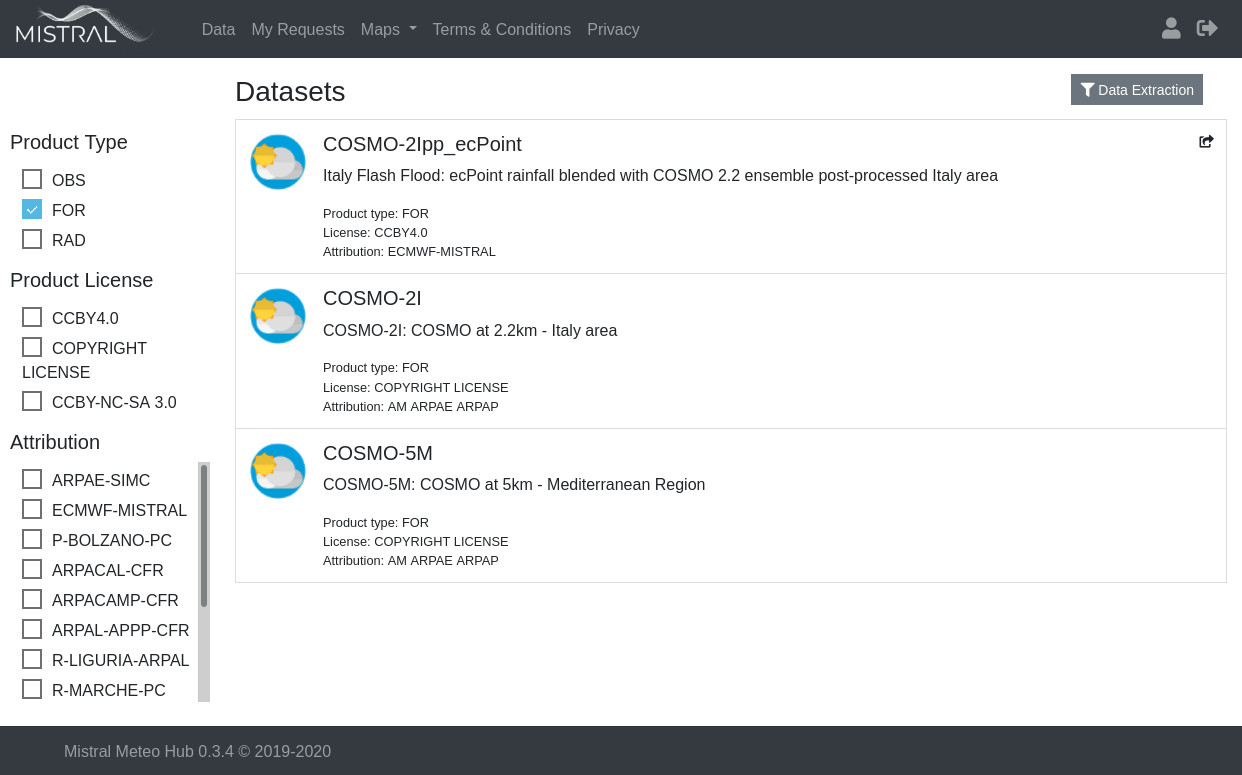
Task: Click the weather icon of COSMO-2I
Action: click(278, 316)
